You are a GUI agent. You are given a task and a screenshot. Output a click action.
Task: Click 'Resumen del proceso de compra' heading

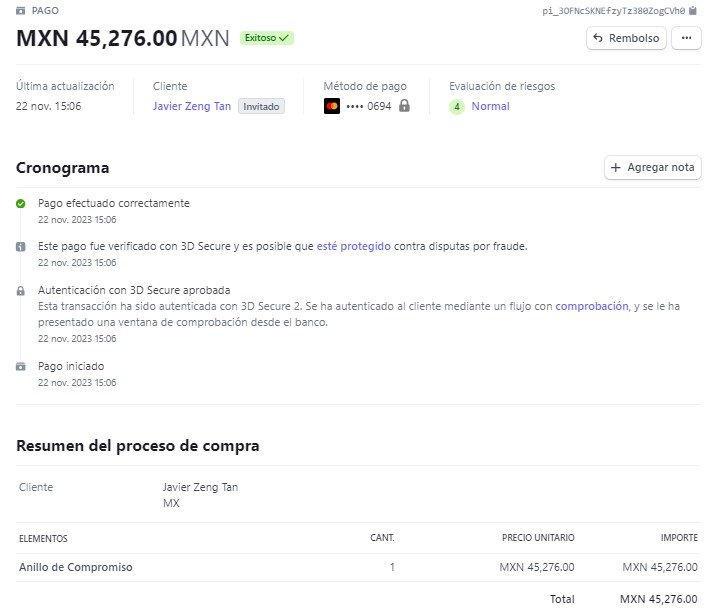(138, 445)
